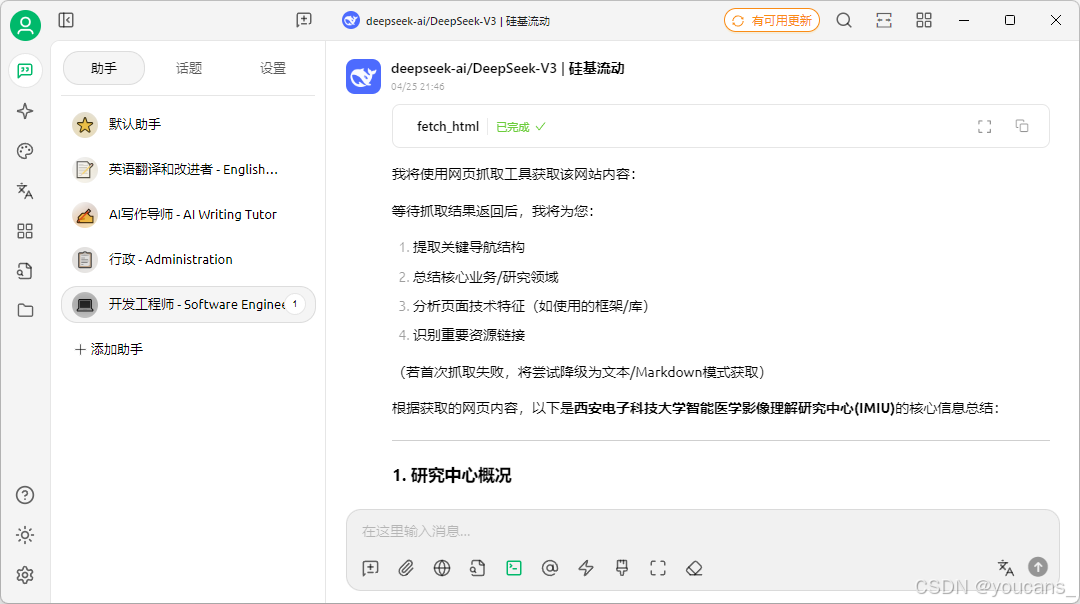
Task: Copy the fetch_html tool result
Action: coord(1022,126)
